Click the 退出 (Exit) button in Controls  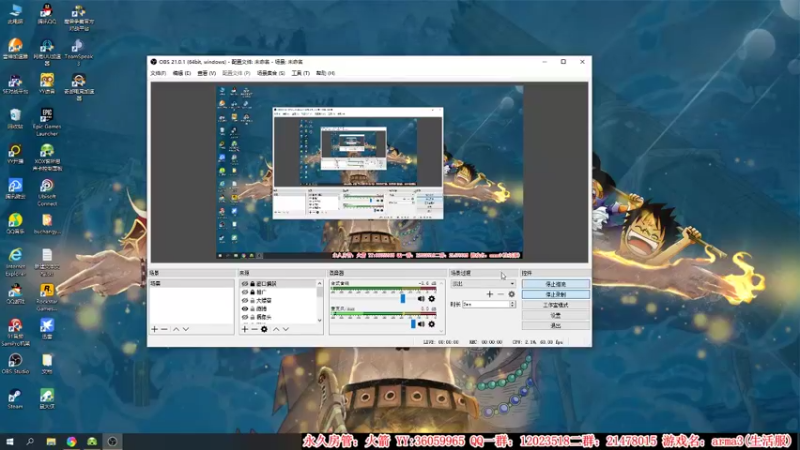coord(556,326)
